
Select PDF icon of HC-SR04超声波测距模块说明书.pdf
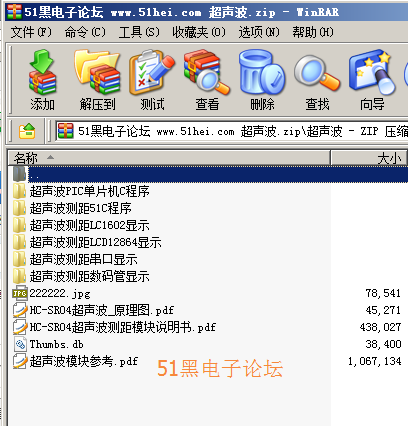pyautogui.click(x=20, y=327)
